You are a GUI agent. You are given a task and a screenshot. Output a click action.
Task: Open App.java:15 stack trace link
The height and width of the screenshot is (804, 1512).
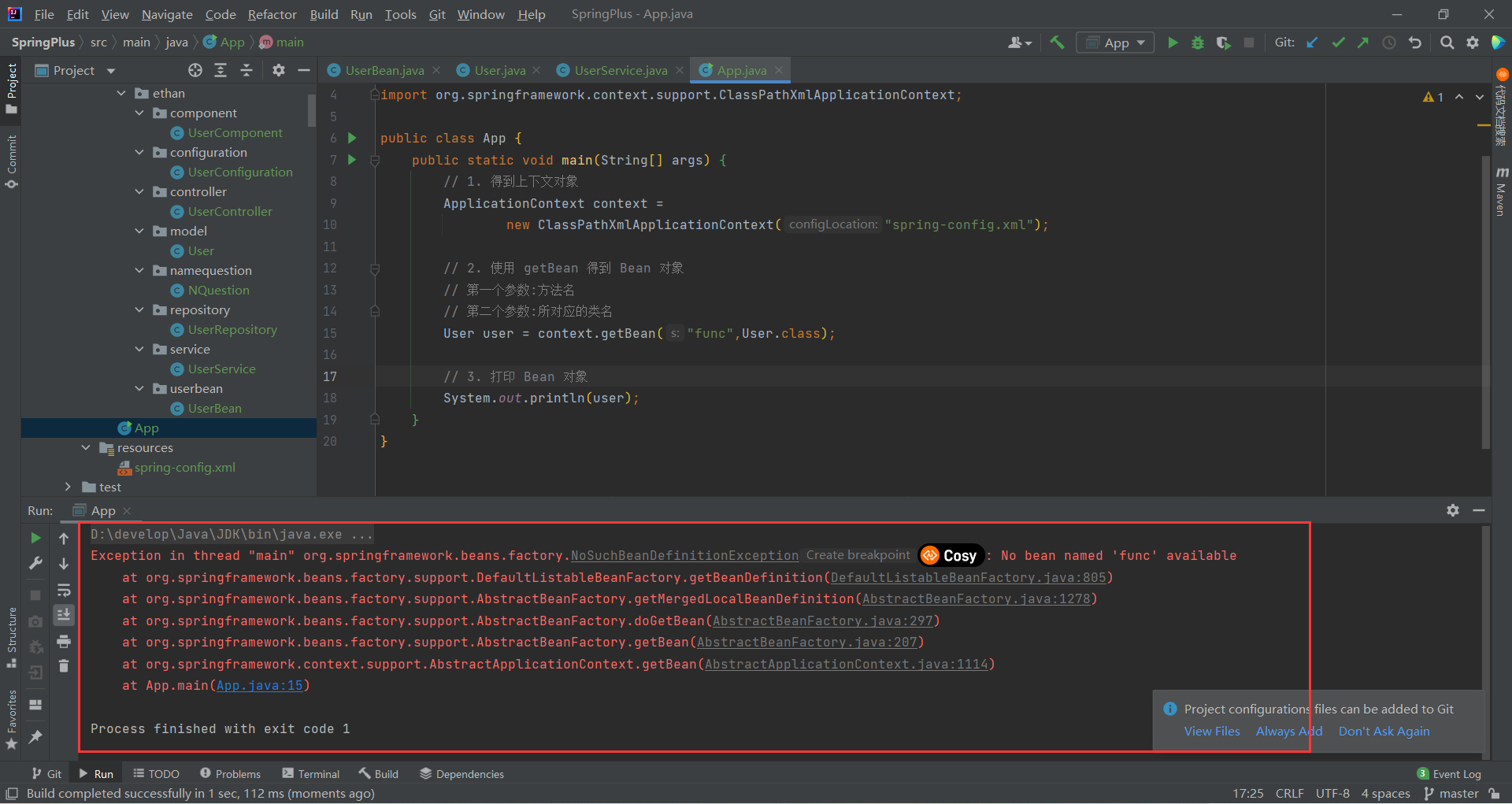click(260, 685)
